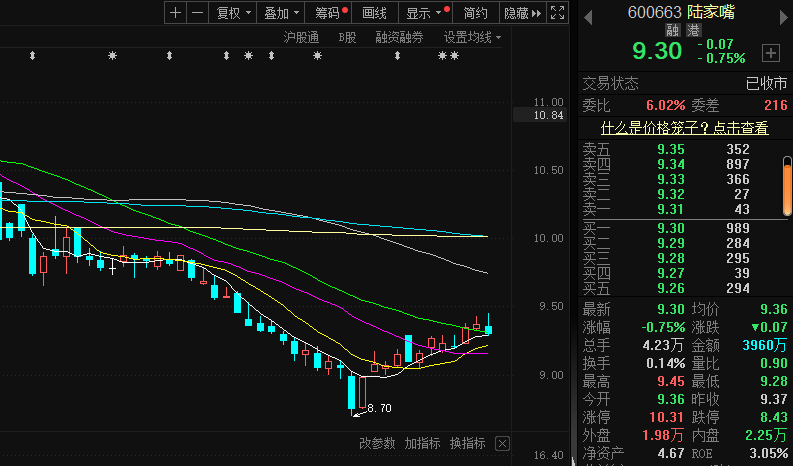This screenshot has width=793, height=466.
Task: Open the 设置均线 moving average dropdown
Action: pos(472,37)
